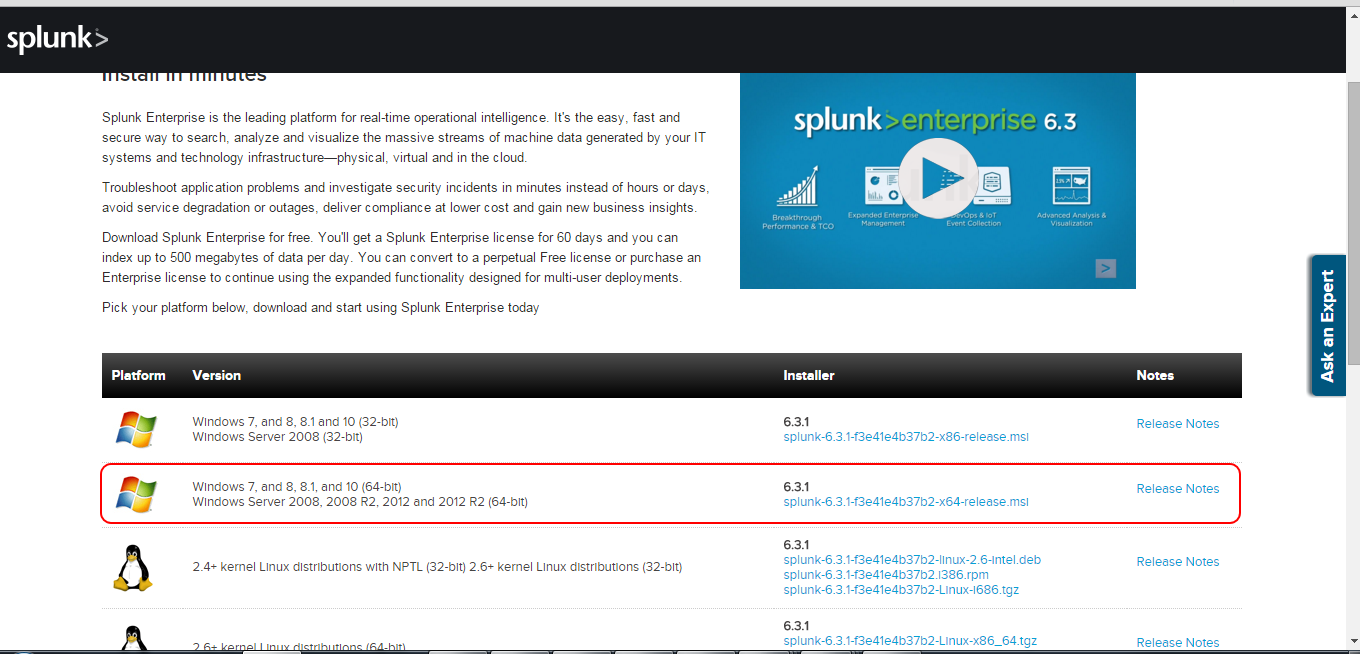Viewport: 1360px width, 654px height.
Task: Download the i386.rpm package
Action: coord(886,575)
